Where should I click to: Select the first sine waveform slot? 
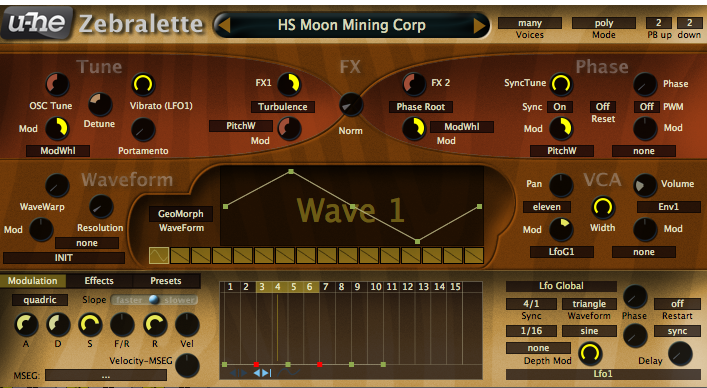pyautogui.click(x=159, y=256)
